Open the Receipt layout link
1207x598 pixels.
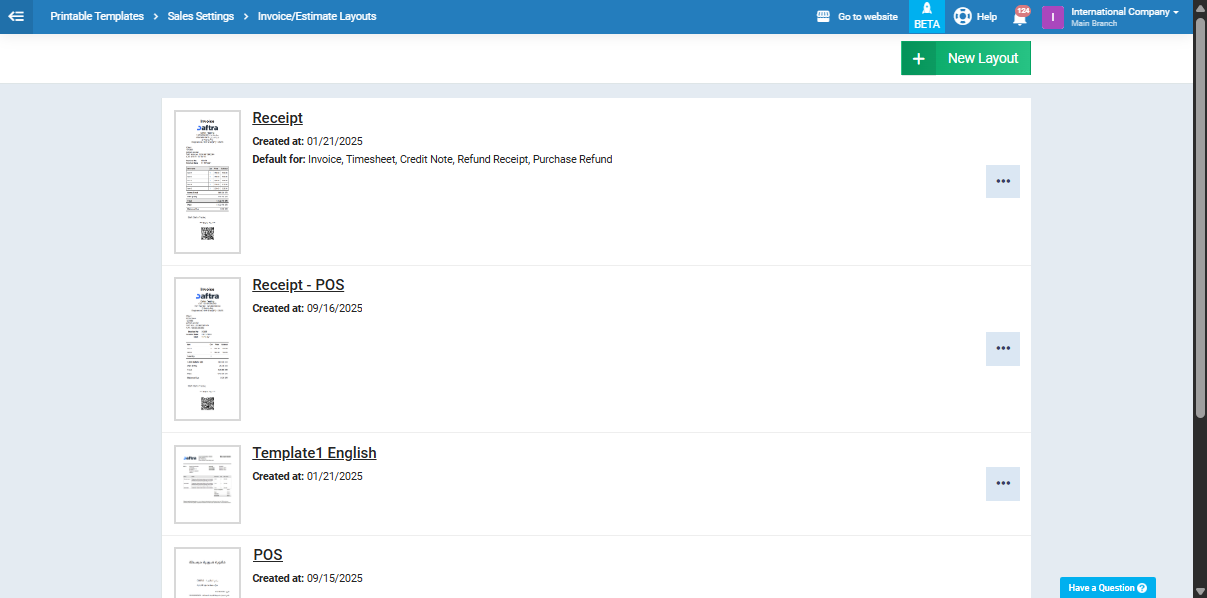pos(277,118)
